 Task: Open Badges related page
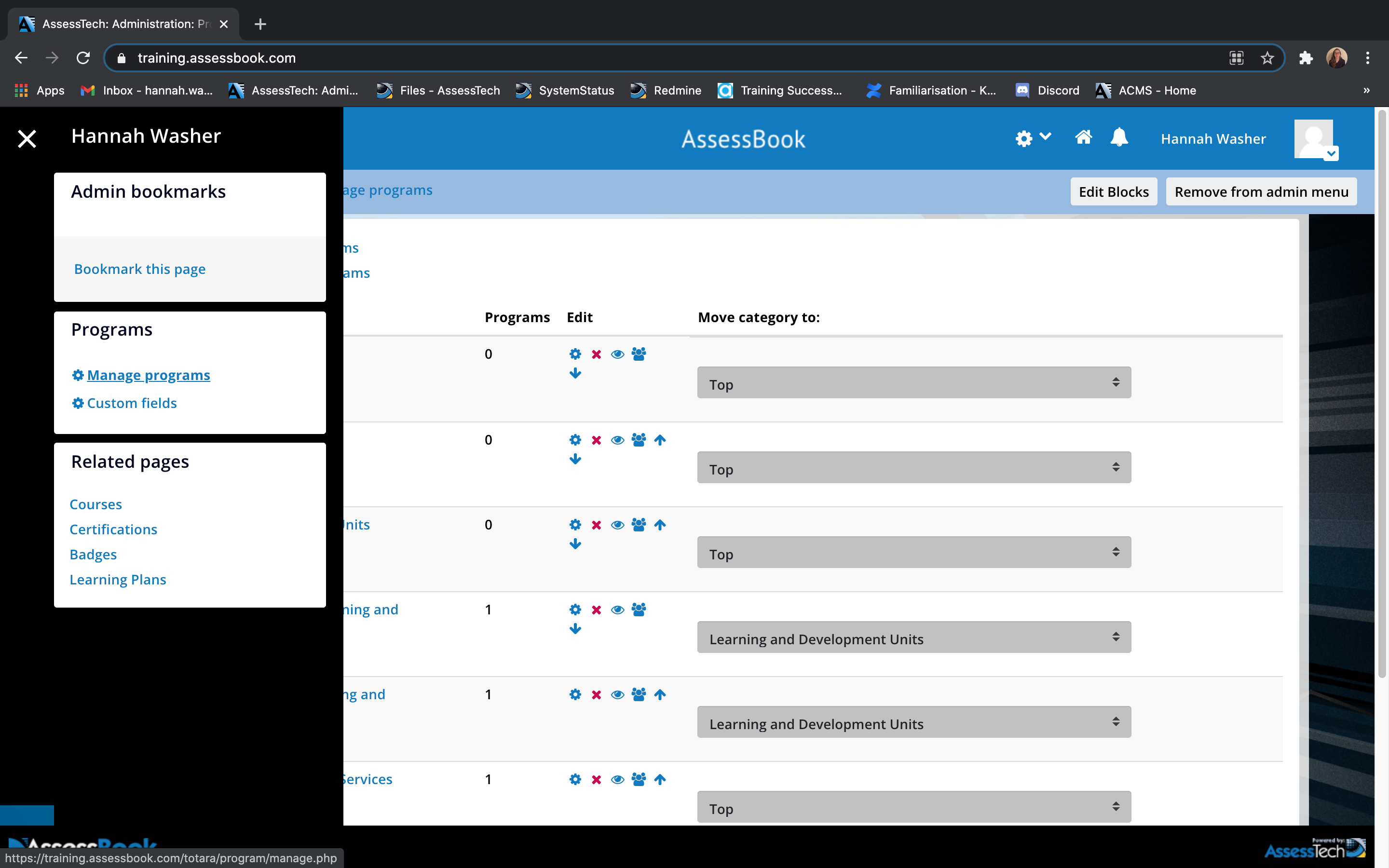(93, 555)
